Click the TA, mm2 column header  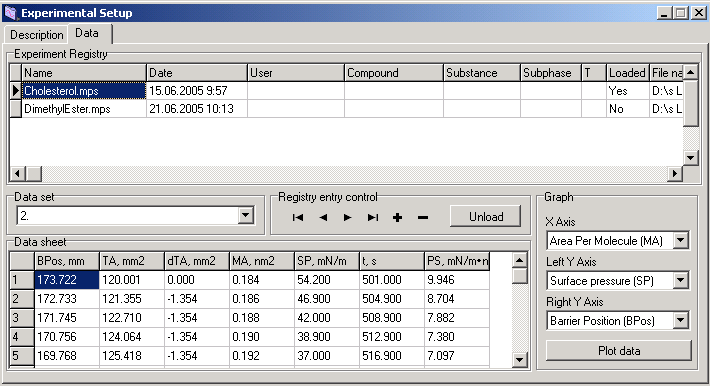(132, 261)
